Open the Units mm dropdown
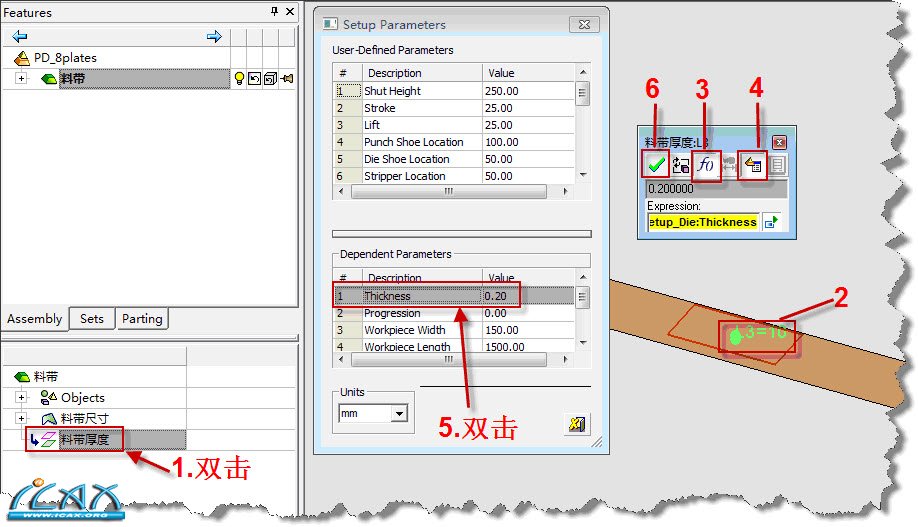918x527 pixels. point(400,413)
